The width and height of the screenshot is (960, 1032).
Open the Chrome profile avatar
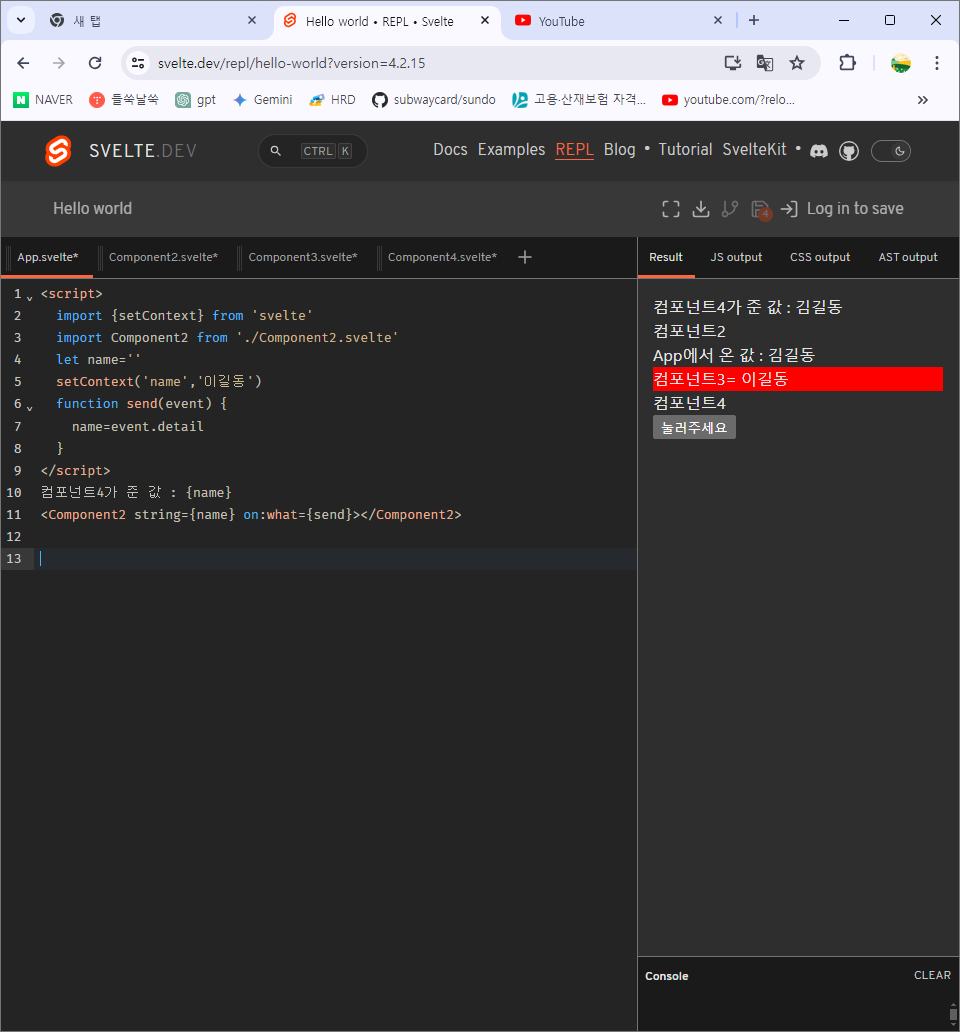pyautogui.click(x=900, y=63)
